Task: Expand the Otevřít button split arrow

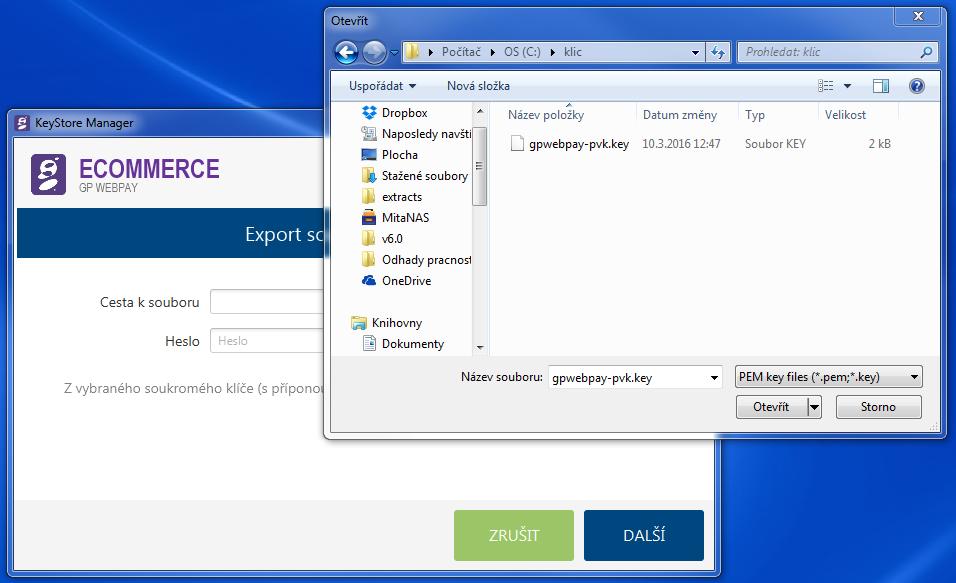Action: [814, 407]
